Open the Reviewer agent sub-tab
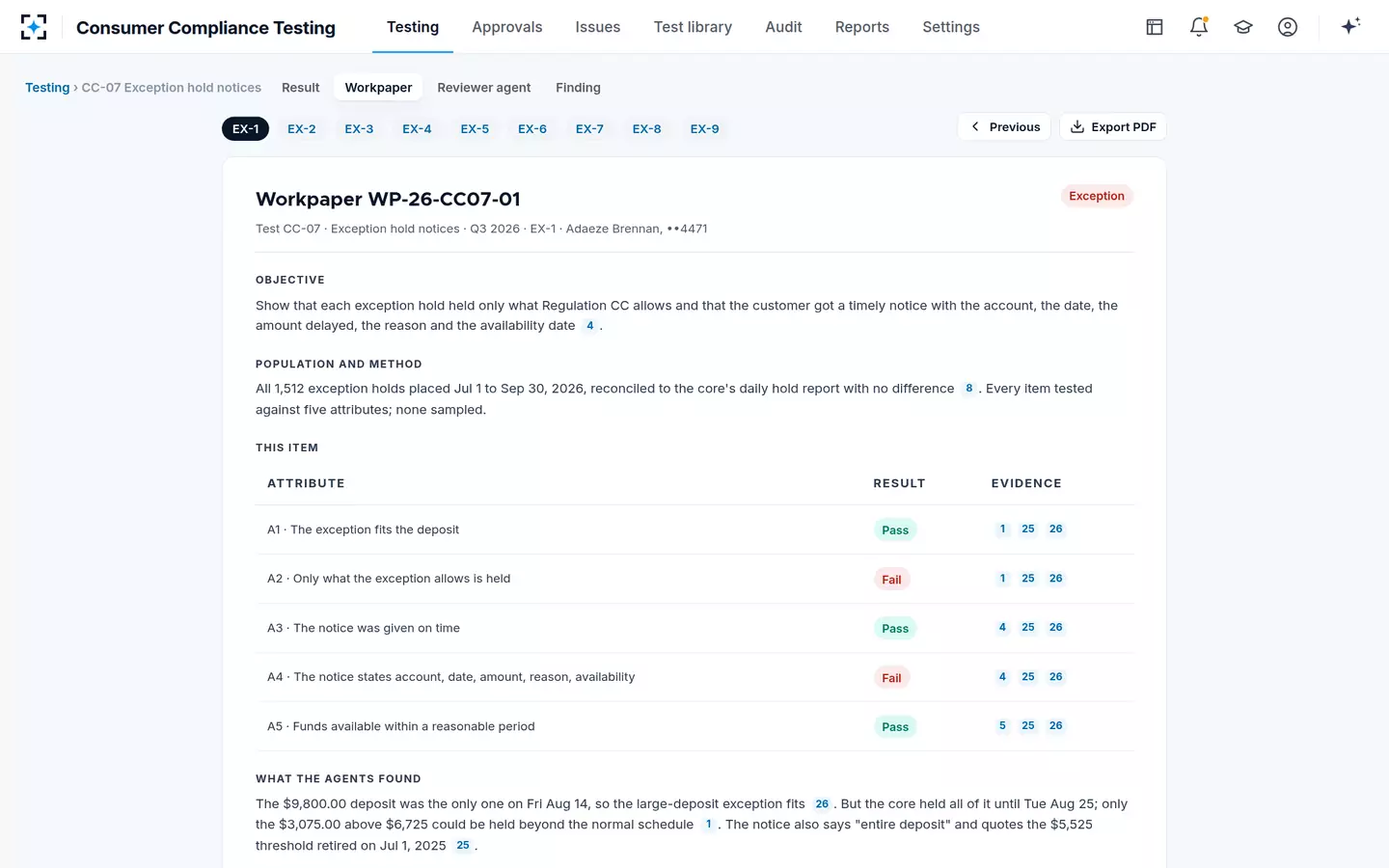The width and height of the screenshot is (1389, 868). pos(484,88)
